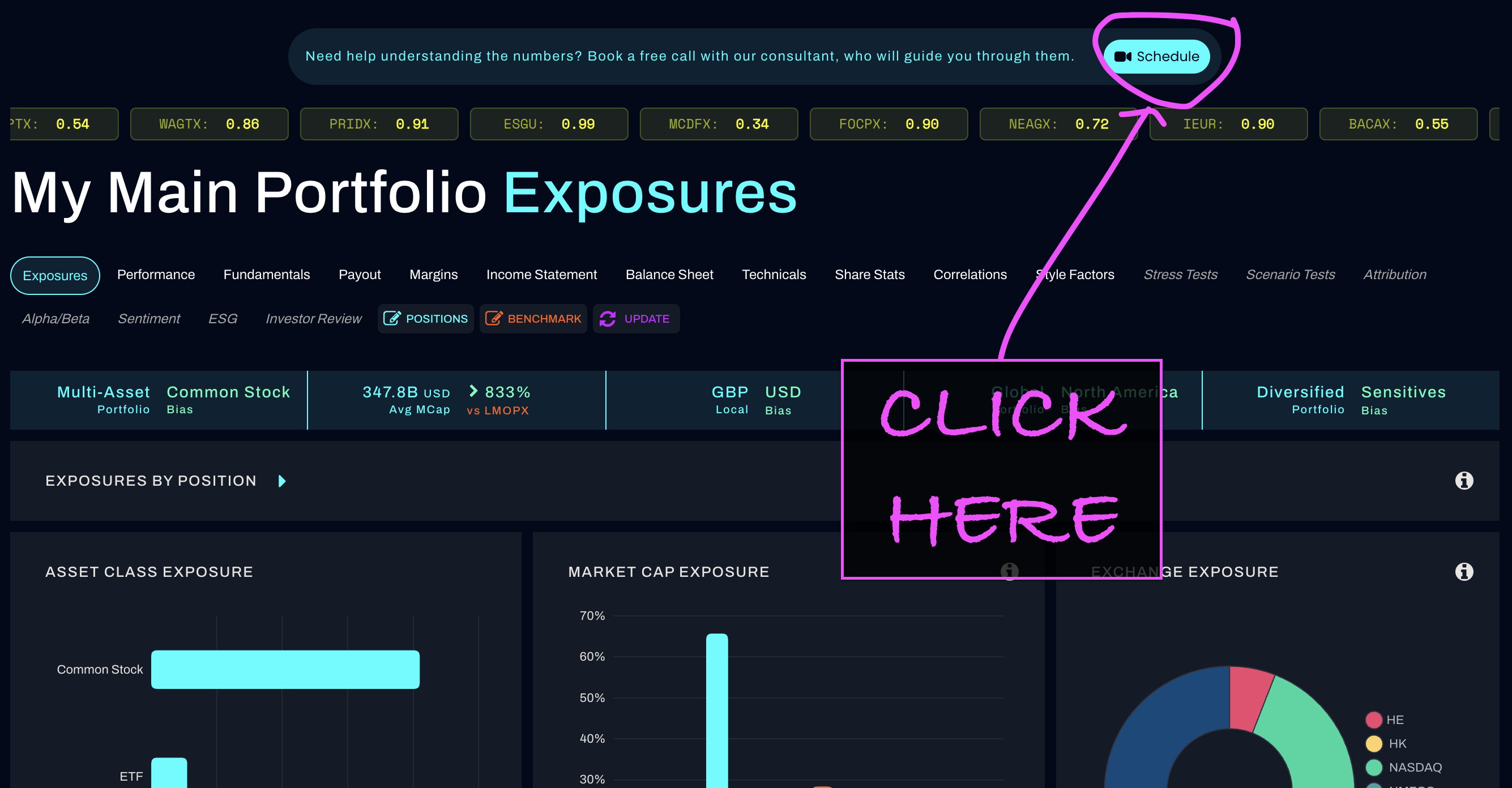Image resolution: width=1512 pixels, height=788 pixels.
Task: Toggle the ESG view
Action: (x=221, y=318)
